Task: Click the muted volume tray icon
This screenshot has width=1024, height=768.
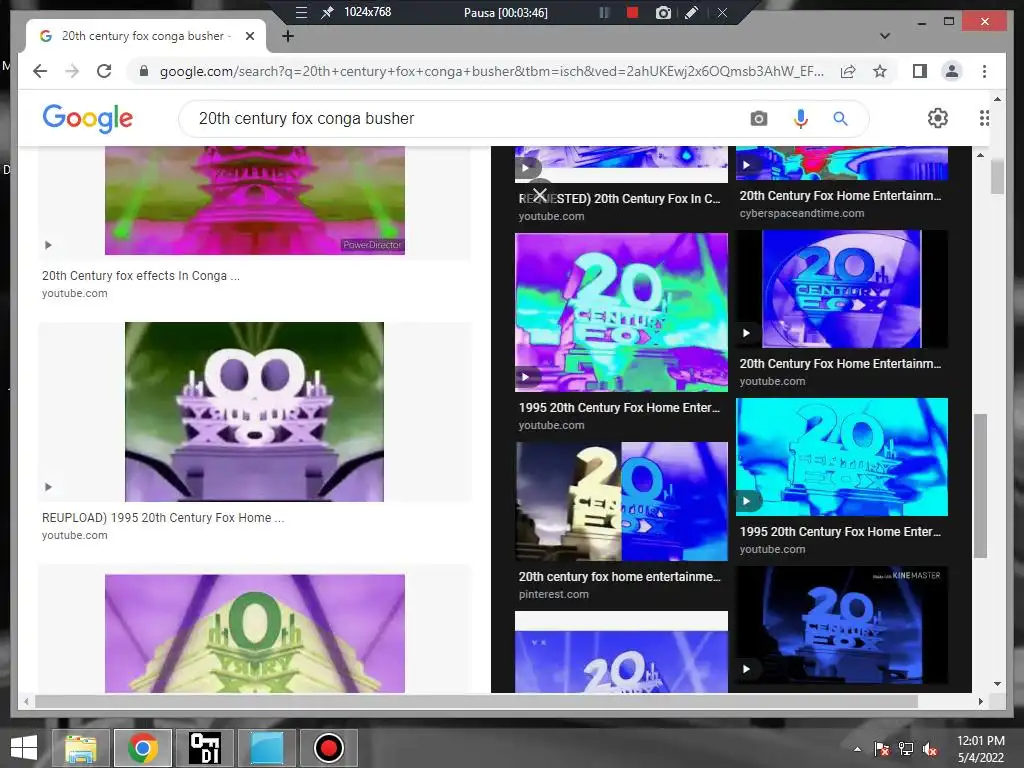Action: tap(930, 749)
